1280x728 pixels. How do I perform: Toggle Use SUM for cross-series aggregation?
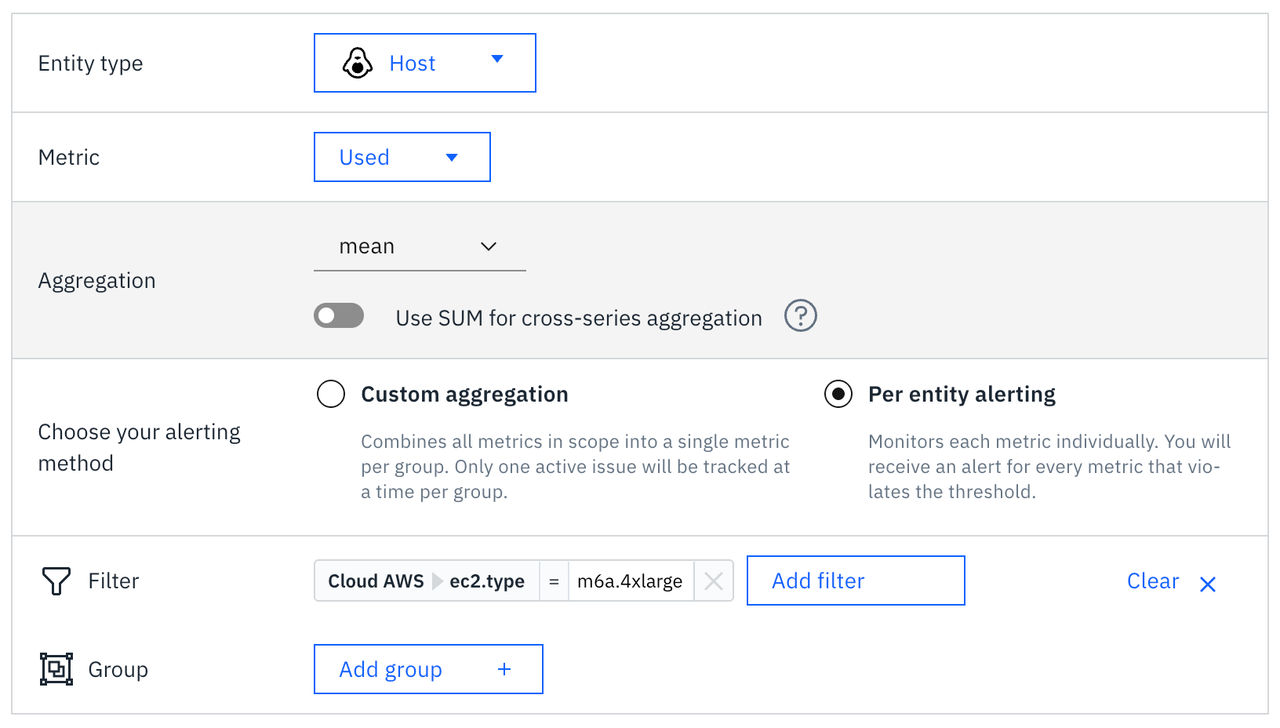tap(339, 317)
